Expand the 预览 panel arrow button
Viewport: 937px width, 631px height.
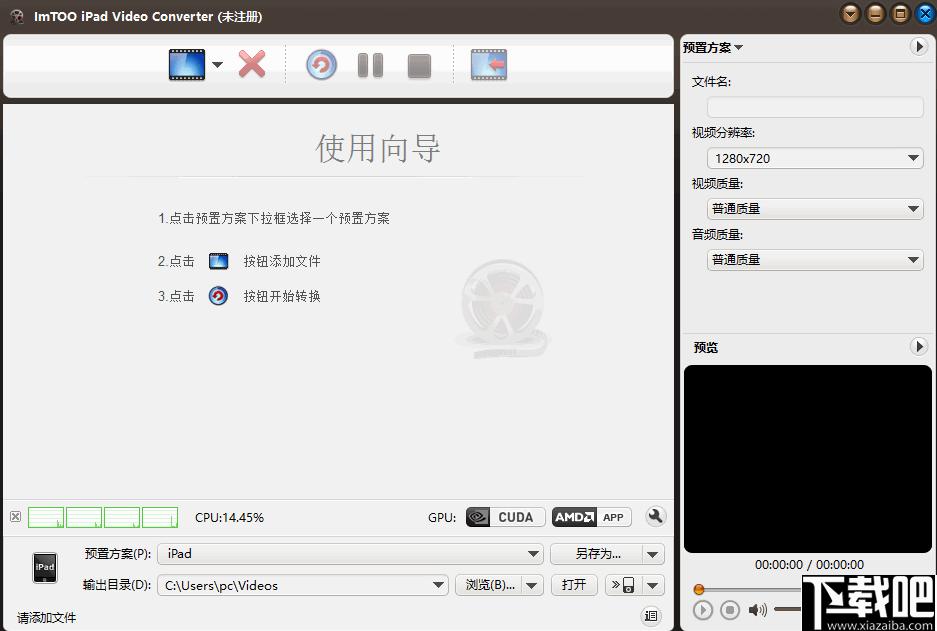[x=918, y=347]
